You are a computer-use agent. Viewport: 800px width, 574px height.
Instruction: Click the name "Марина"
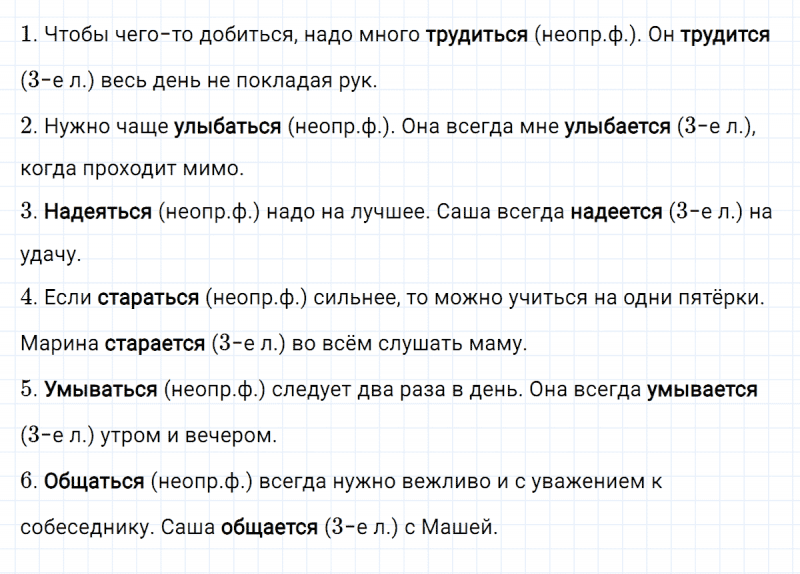(58, 344)
